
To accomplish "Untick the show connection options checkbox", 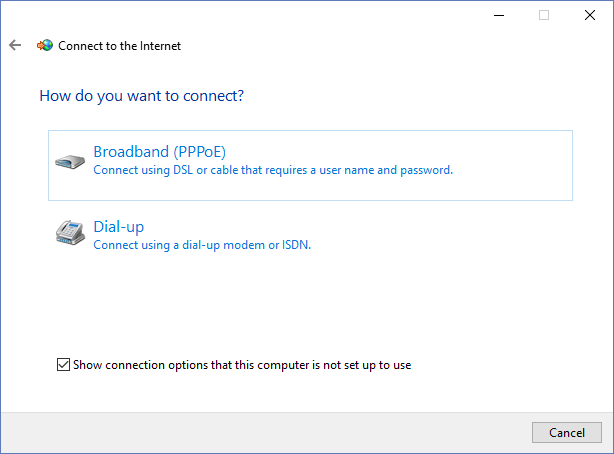I will pos(63,365).
